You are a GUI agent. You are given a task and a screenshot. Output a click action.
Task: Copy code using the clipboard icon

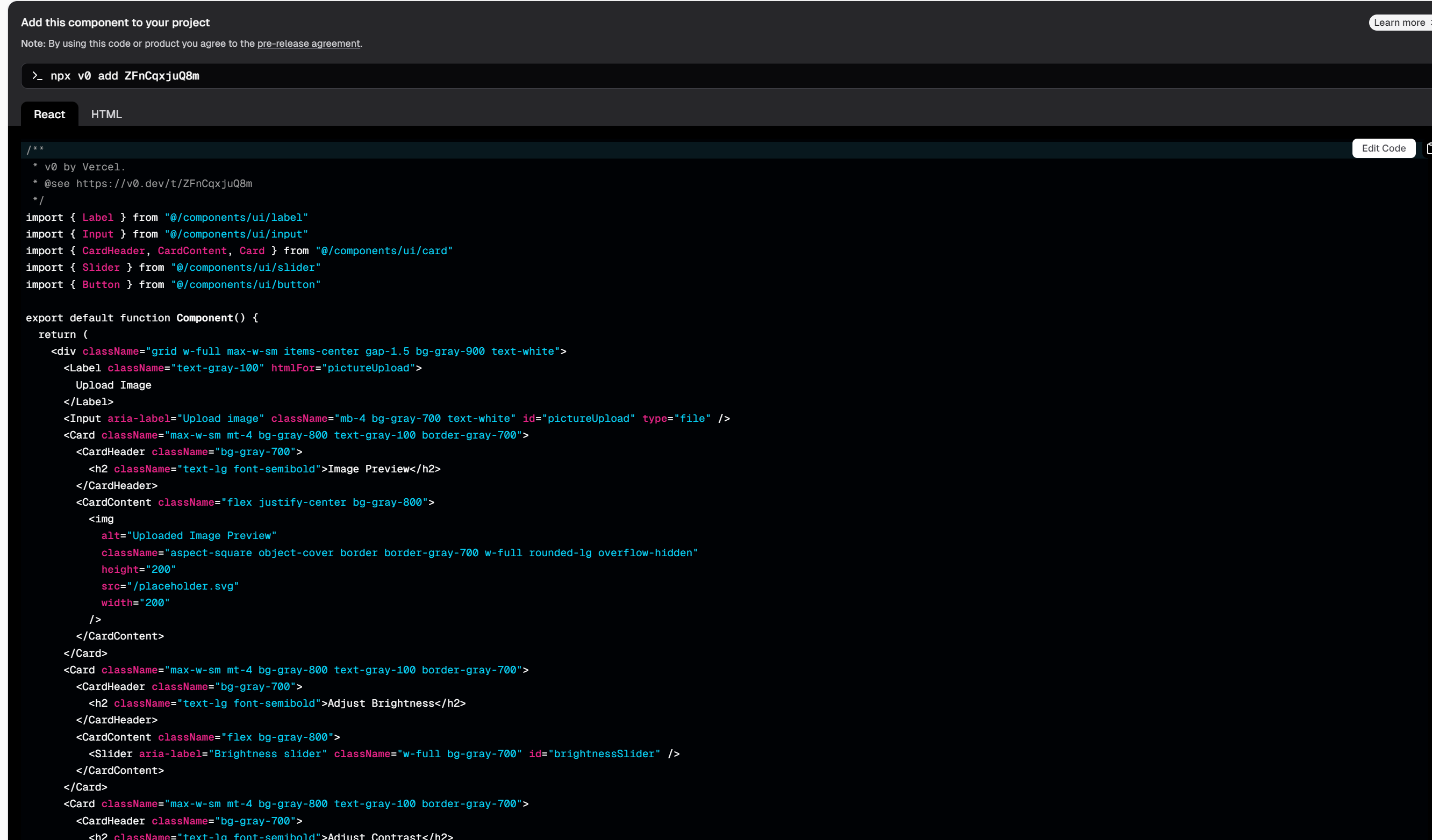[1428, 148]
